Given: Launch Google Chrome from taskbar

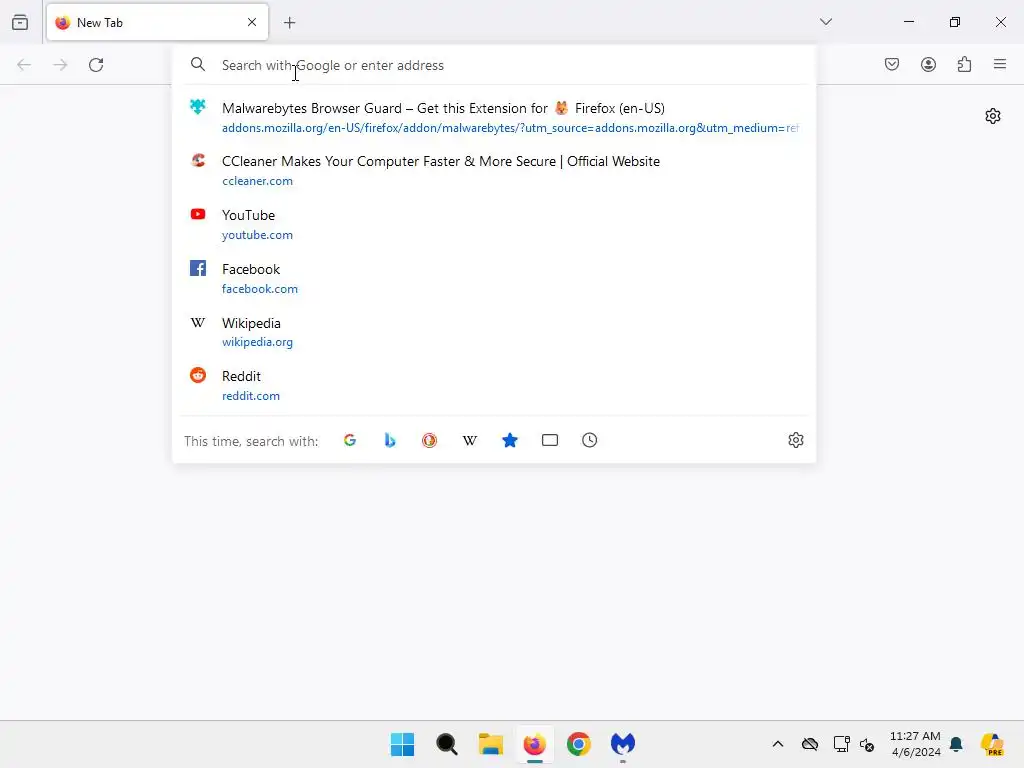Looking at the screenshot, I should pyautogui.click(x=579, y=744).
